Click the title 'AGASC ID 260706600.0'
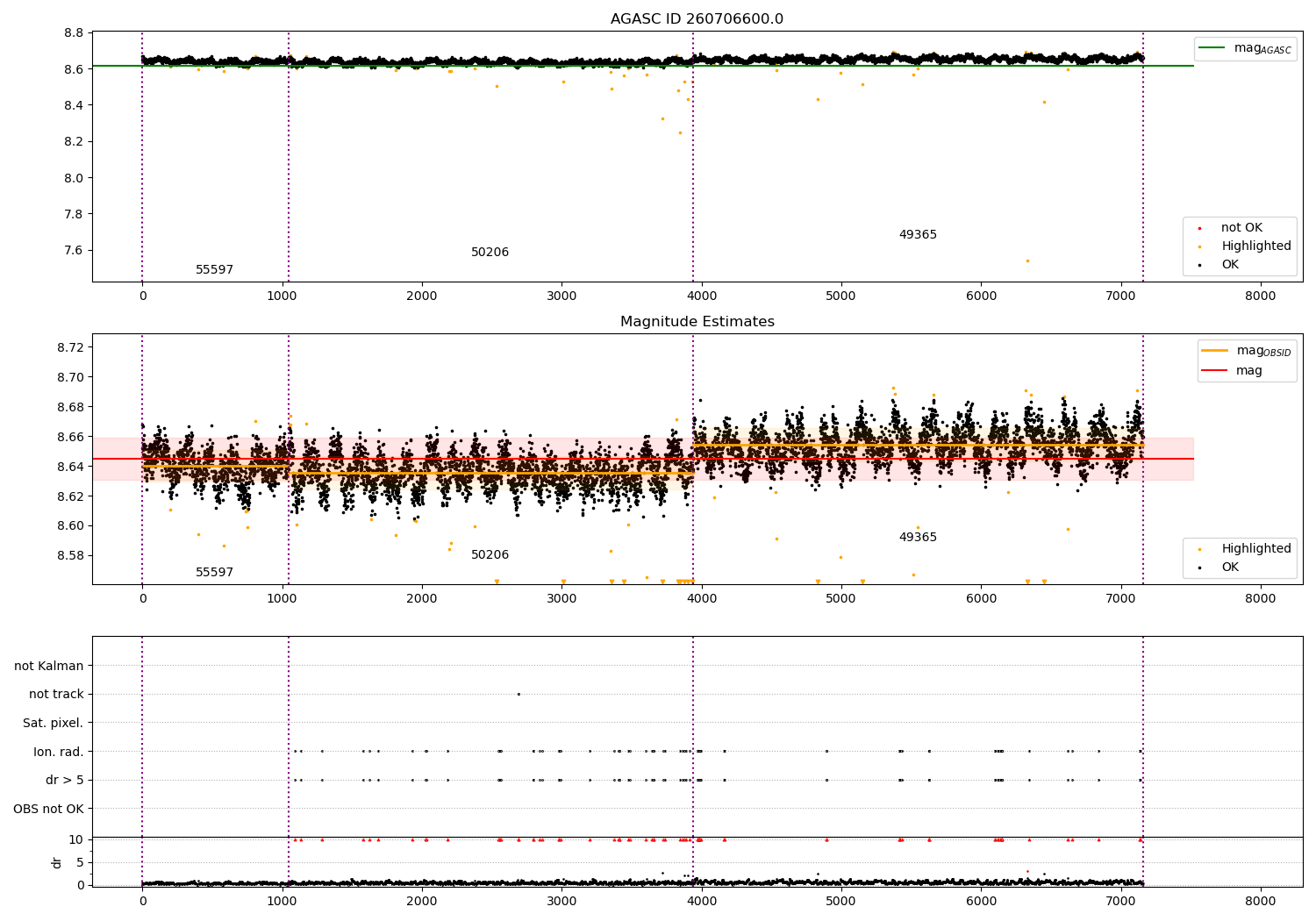The width and height of the screenshot is (1316, 921). 697,19
